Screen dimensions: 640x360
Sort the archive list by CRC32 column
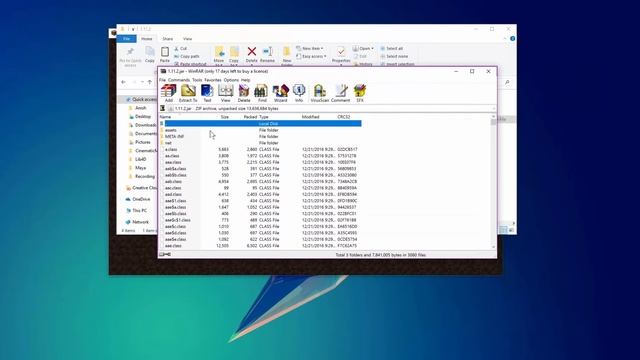pyautogui.click(x=344, y=117)
